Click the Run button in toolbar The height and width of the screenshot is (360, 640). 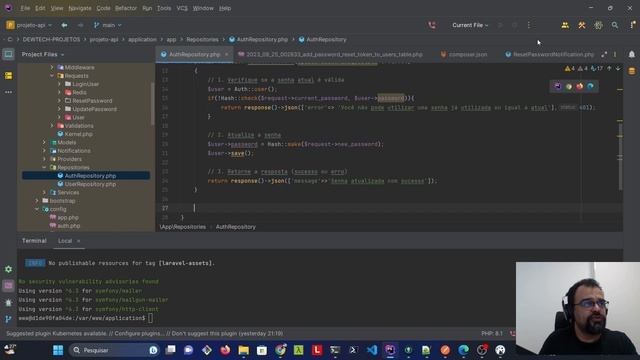click(x=500, y=25)
